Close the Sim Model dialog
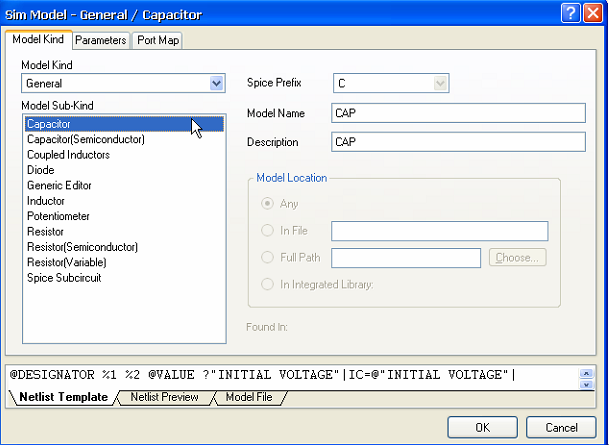The height and width of the screenshot is (445, 609). click(593, 14)
